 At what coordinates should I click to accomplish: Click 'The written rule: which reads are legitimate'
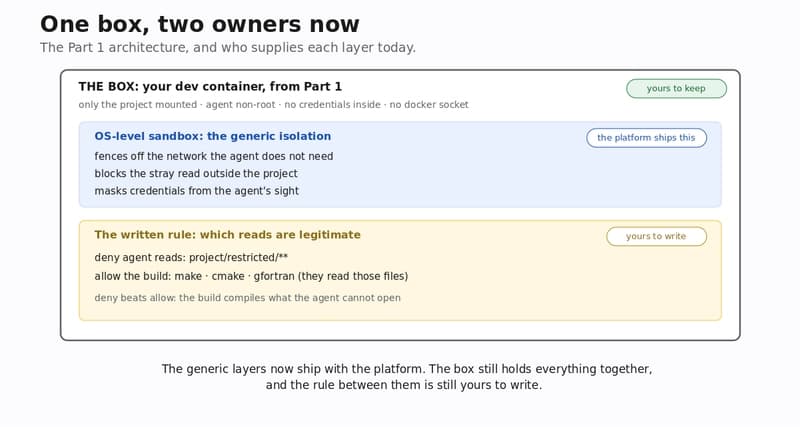click(x=227, y=235)
